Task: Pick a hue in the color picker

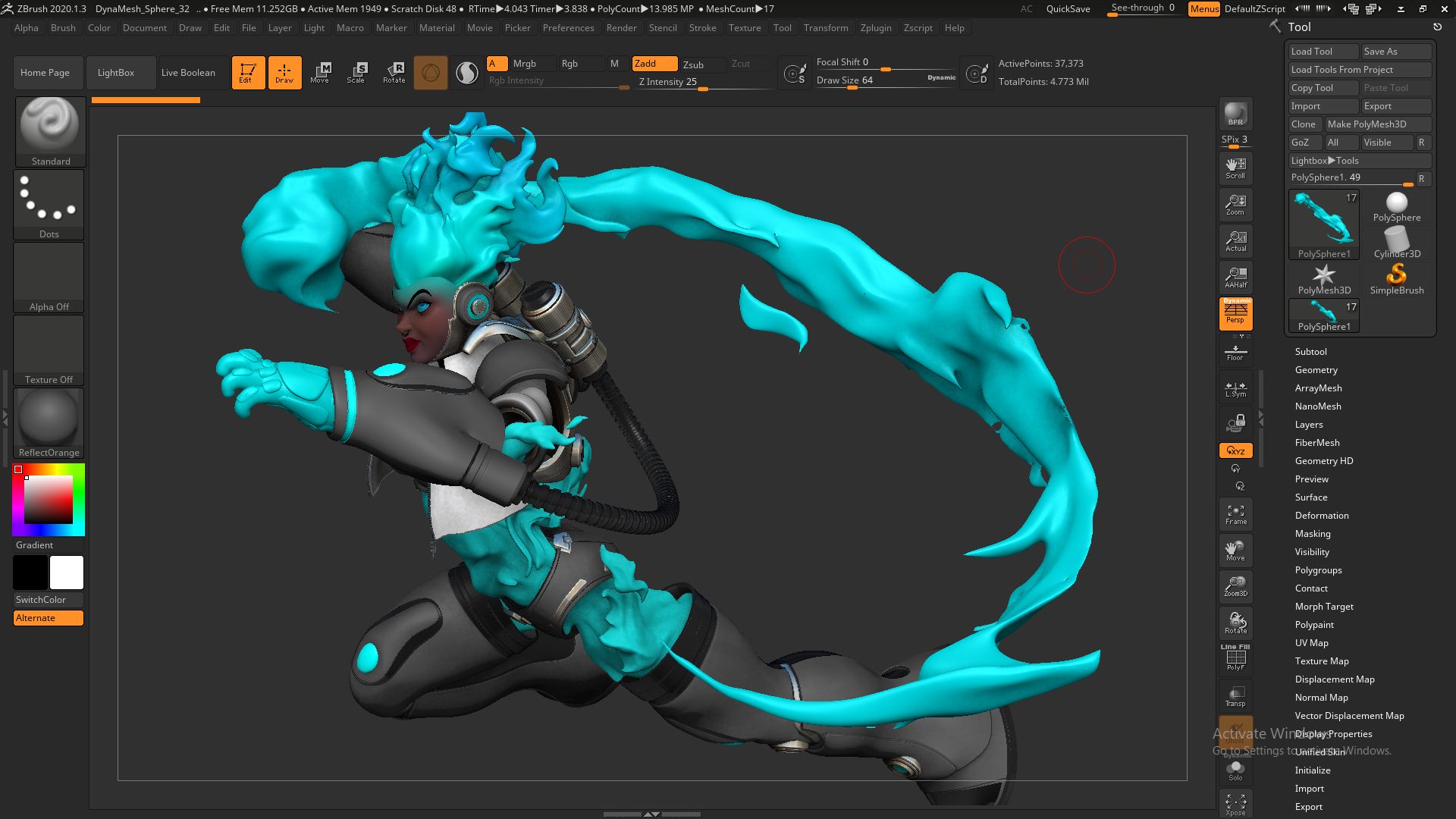Action: click(49, 500)
